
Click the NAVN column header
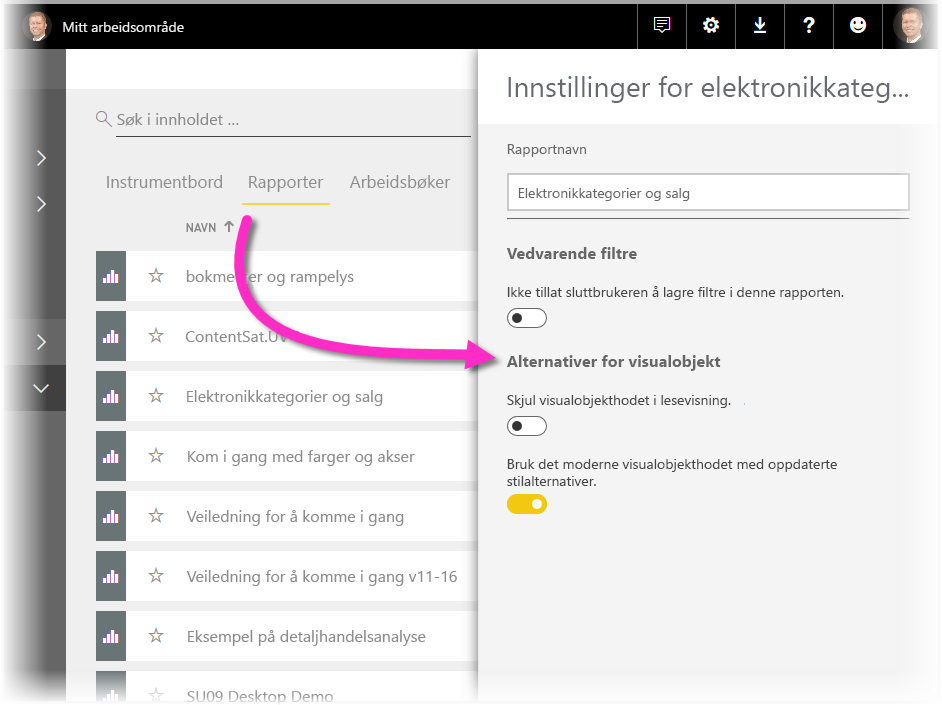201,228
